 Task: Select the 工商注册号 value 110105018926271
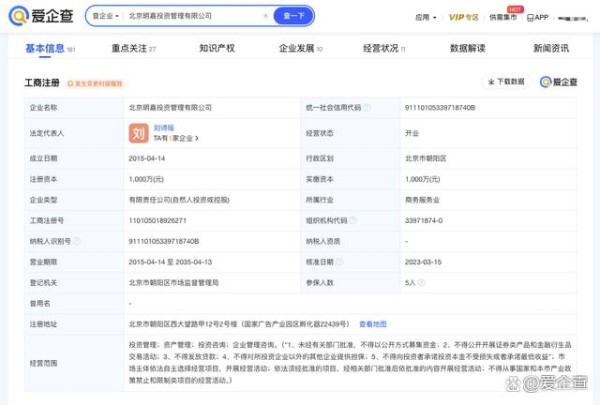click(x=157, y=220)
